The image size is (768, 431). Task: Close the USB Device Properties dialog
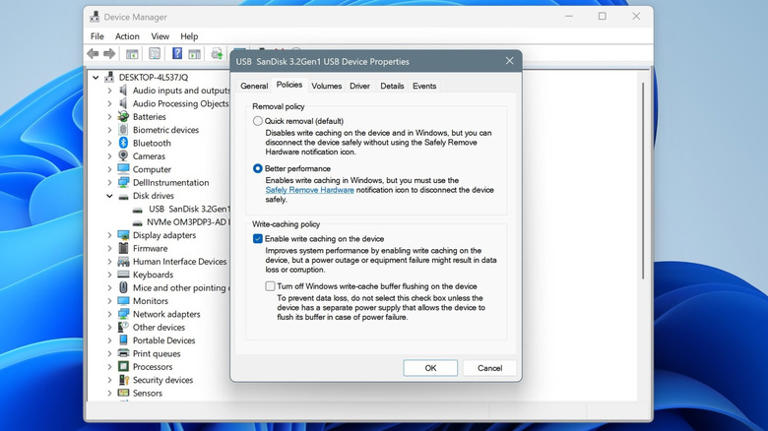click(509, 61)
